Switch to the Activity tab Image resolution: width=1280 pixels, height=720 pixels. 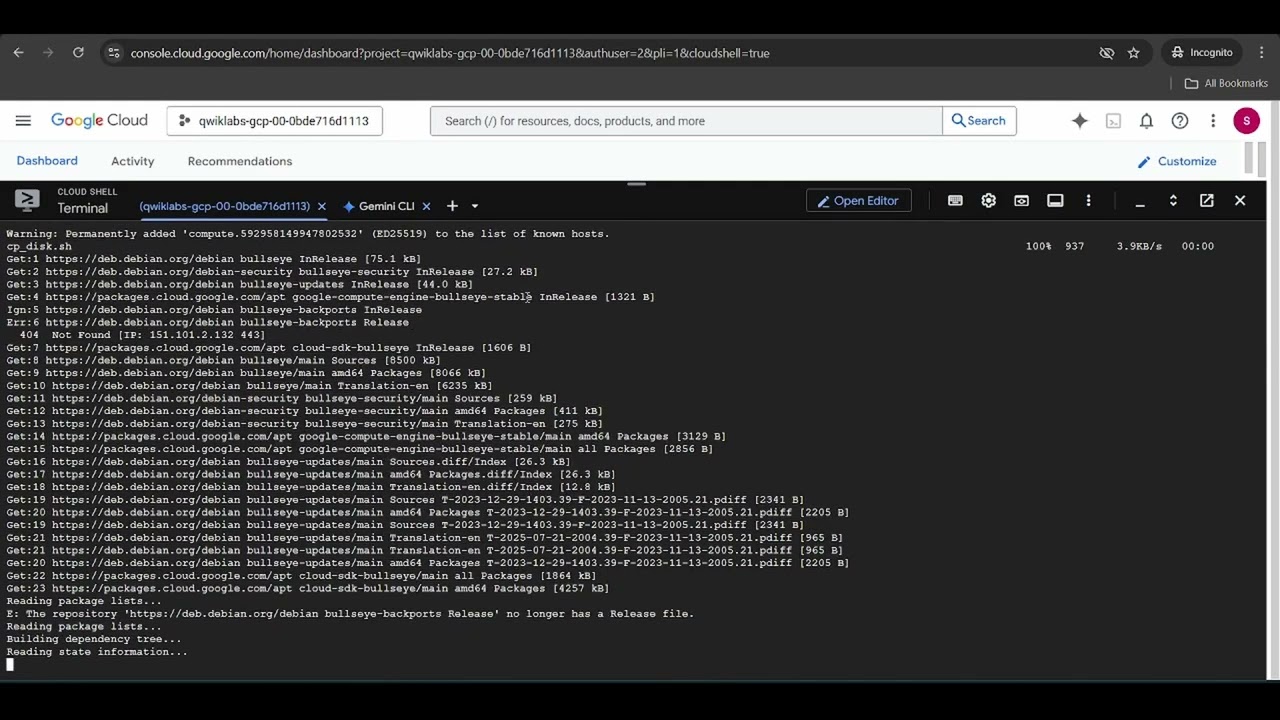click(133, 161)
